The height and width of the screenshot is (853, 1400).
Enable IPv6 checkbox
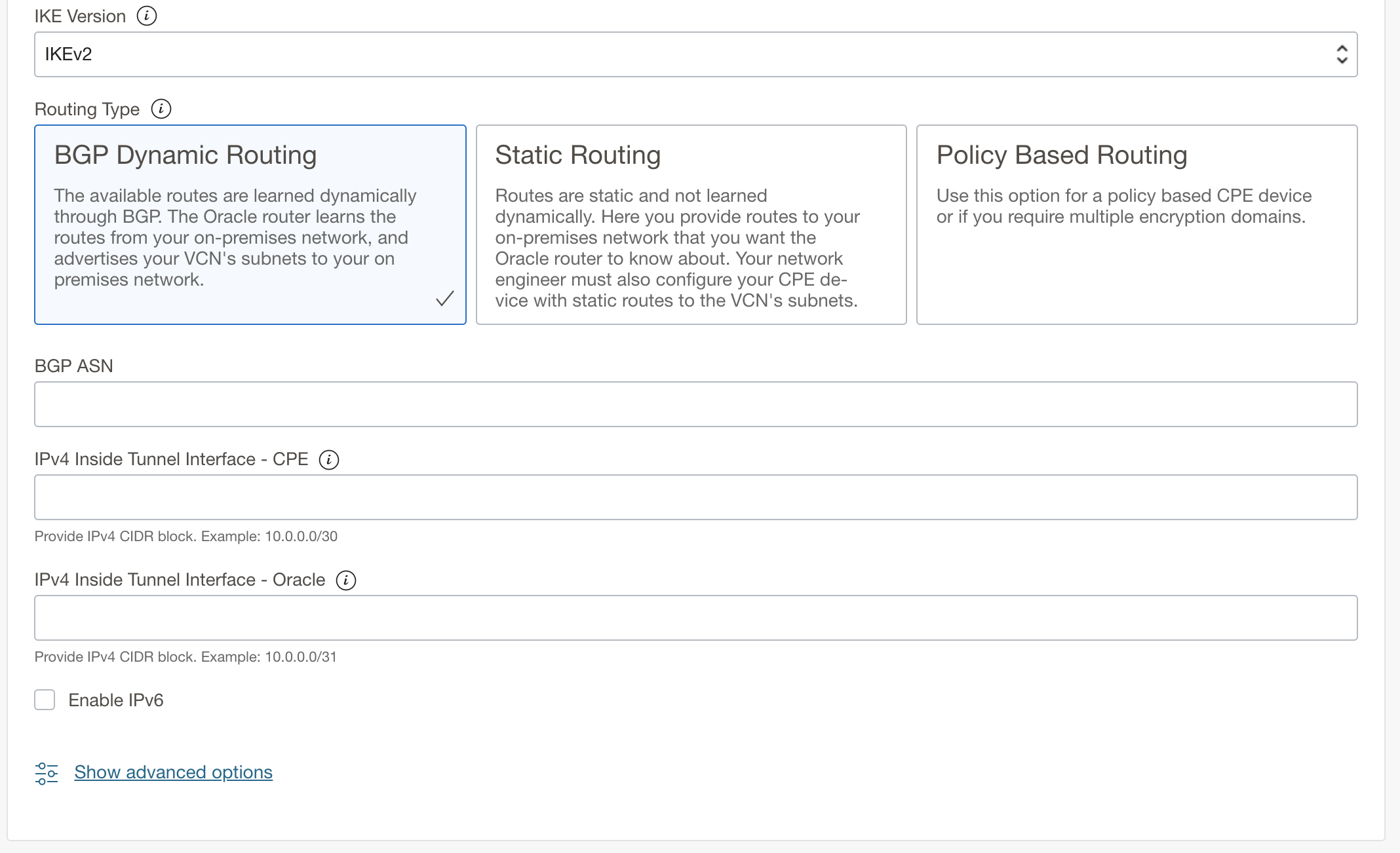[x=44, y=700]
